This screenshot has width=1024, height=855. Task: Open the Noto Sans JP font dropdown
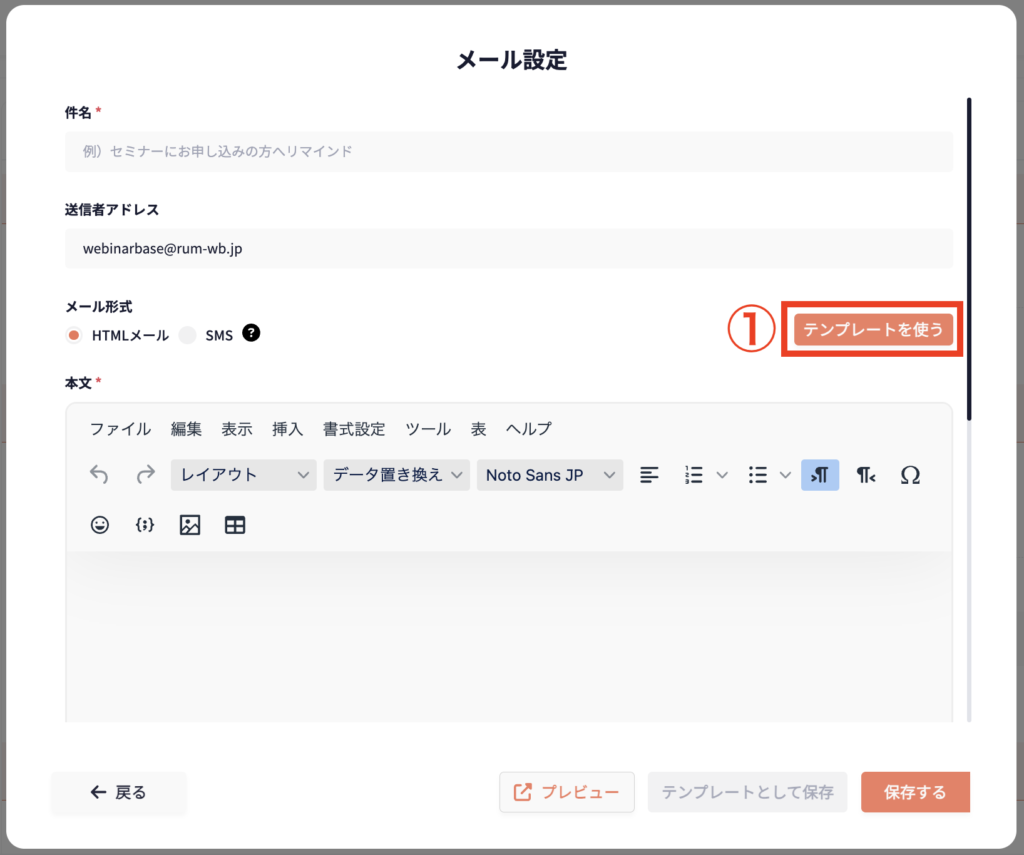(x=549, y=475)
